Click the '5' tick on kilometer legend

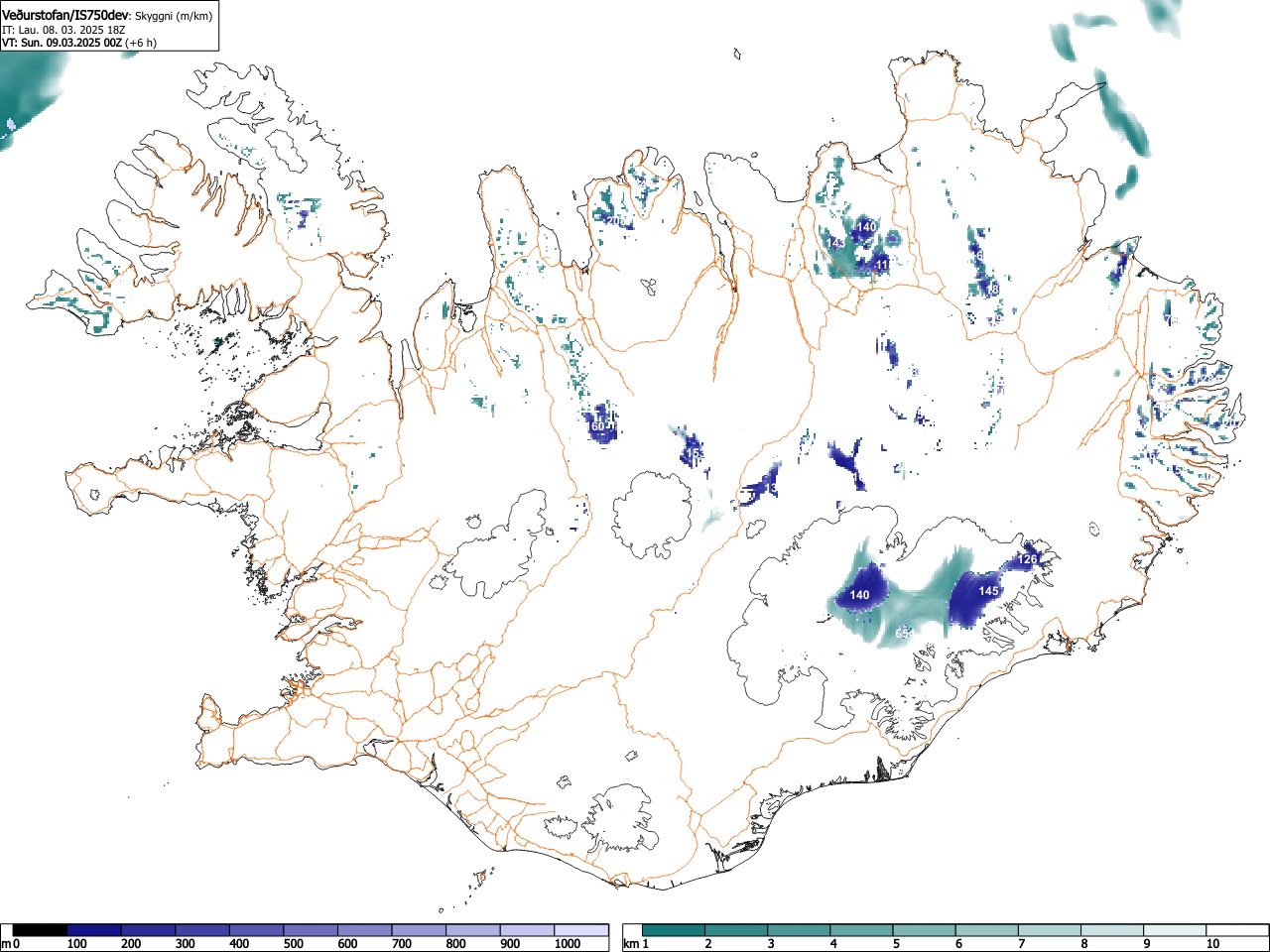click(895, 944)
